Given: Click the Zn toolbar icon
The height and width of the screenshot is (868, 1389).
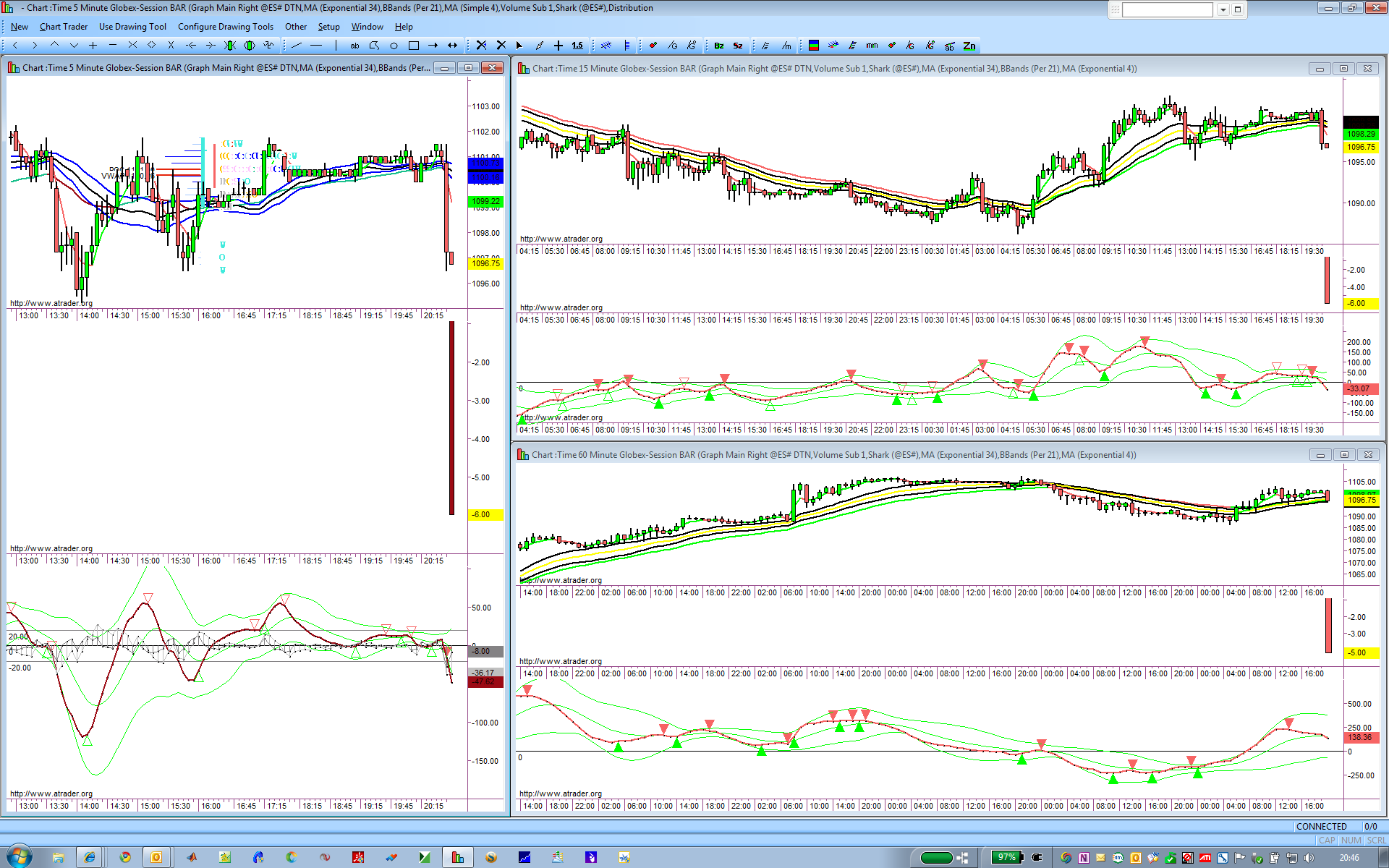Looking at the screenshot, I should pyautogui.click(x=969, y=46).
